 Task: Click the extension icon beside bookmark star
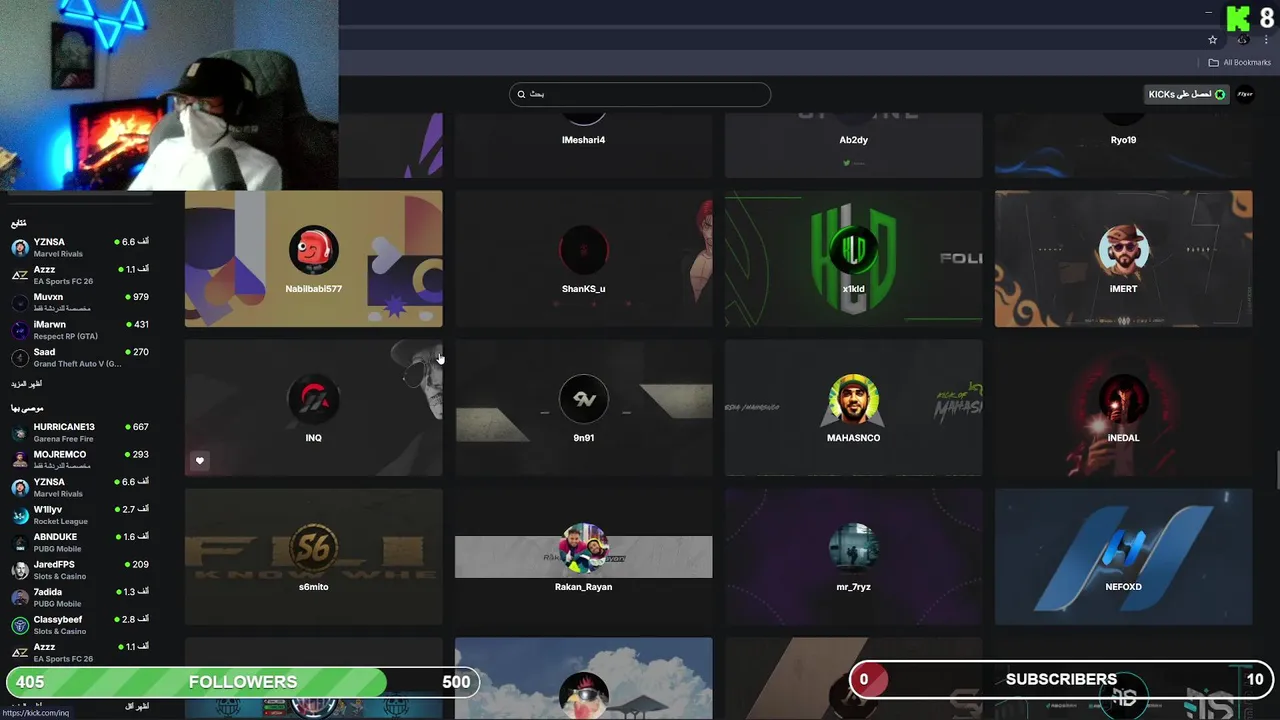click(1243, 40)
